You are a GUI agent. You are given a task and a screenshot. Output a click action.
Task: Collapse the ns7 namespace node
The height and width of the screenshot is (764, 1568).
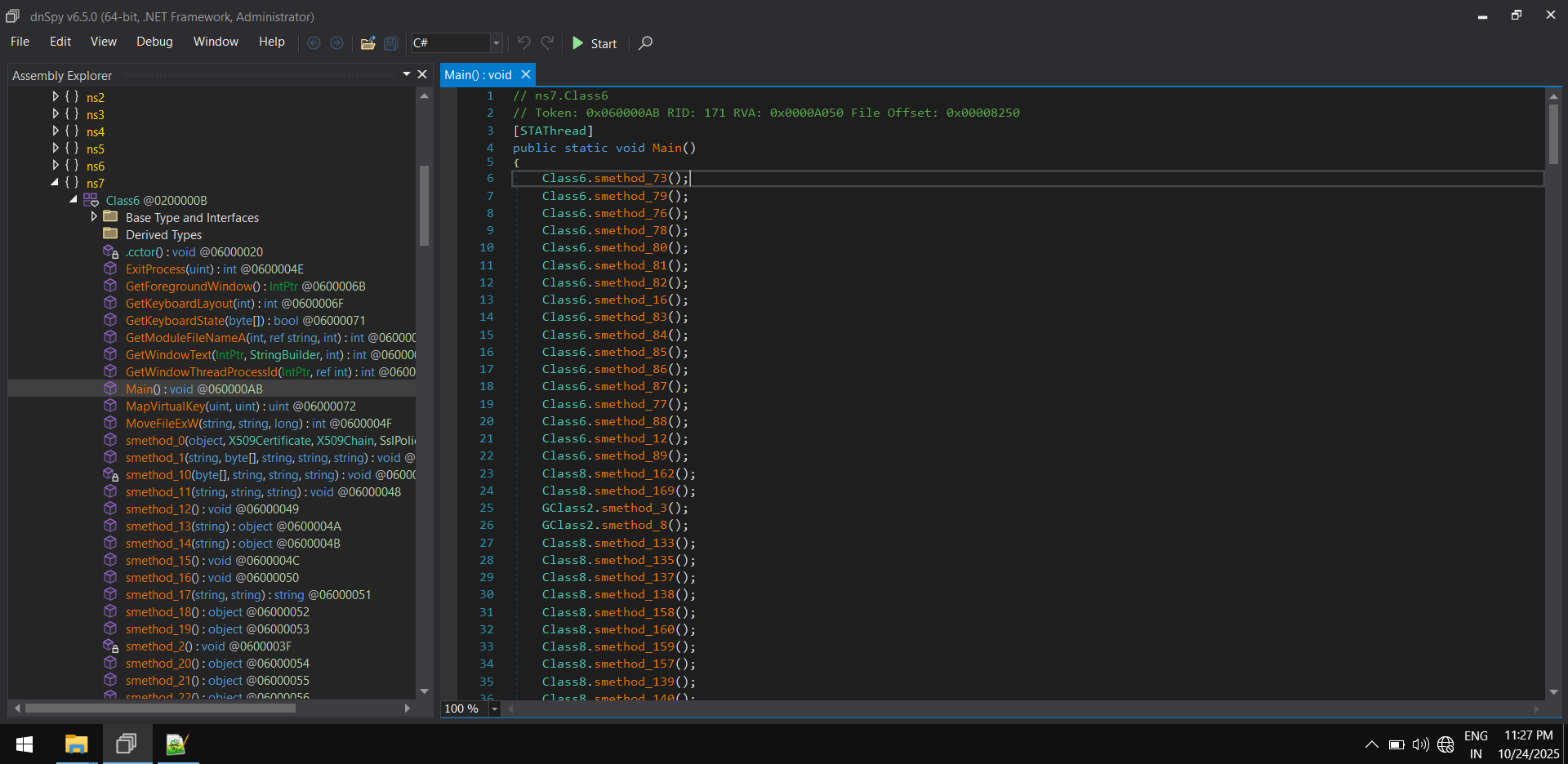(x=55, y=183)
